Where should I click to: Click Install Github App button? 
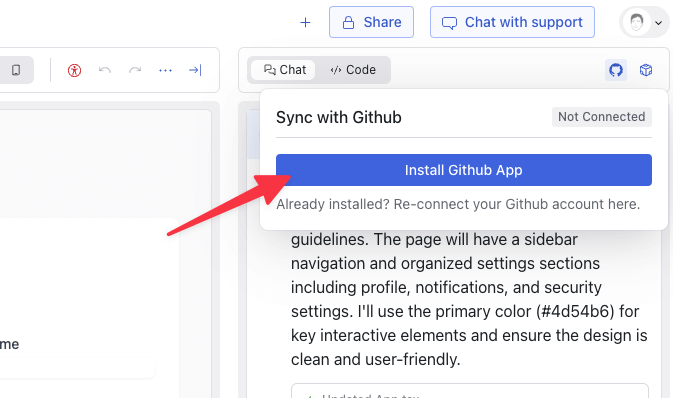464,170
